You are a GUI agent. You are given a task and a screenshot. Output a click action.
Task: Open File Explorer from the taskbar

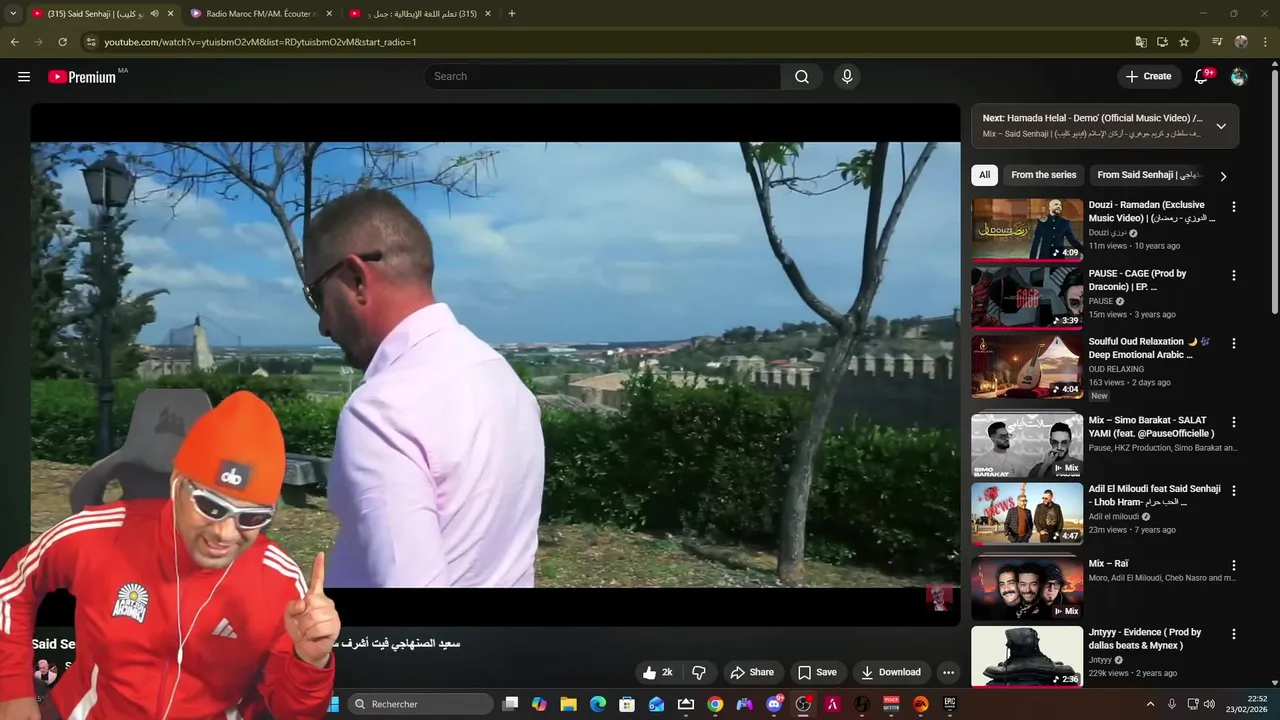click(x=568, y=704)
